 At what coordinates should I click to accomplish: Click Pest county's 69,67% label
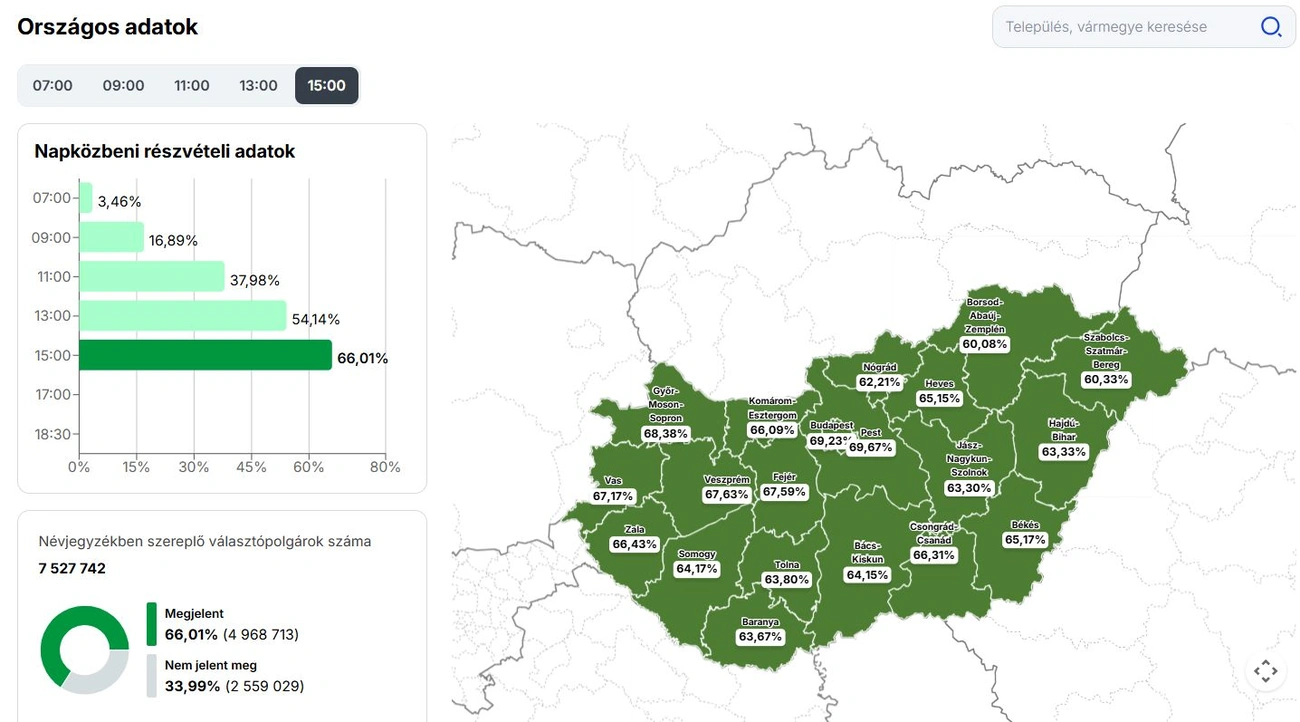(x=870, y=447)
